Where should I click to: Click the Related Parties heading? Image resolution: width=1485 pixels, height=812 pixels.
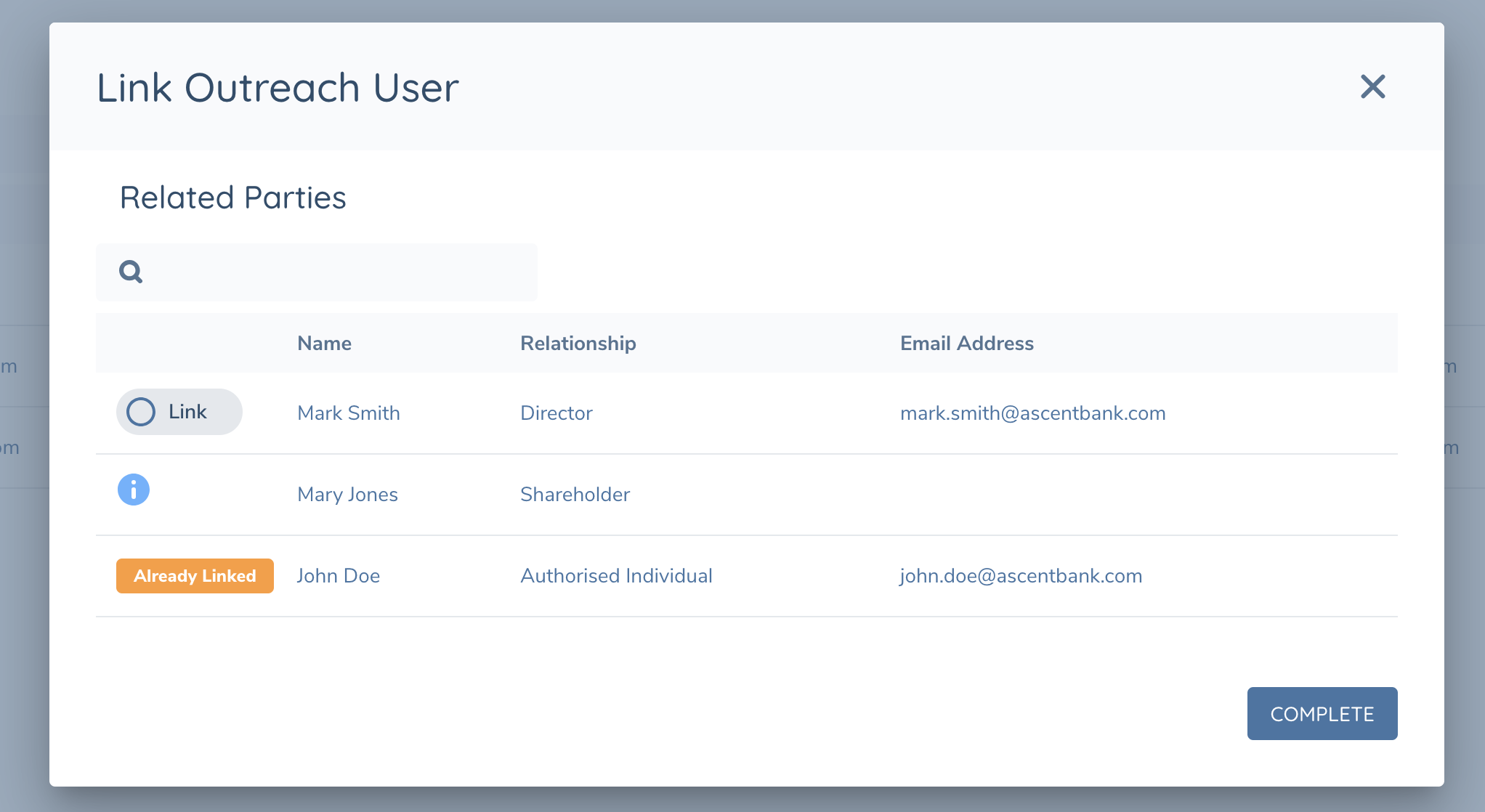pos(233,197)
